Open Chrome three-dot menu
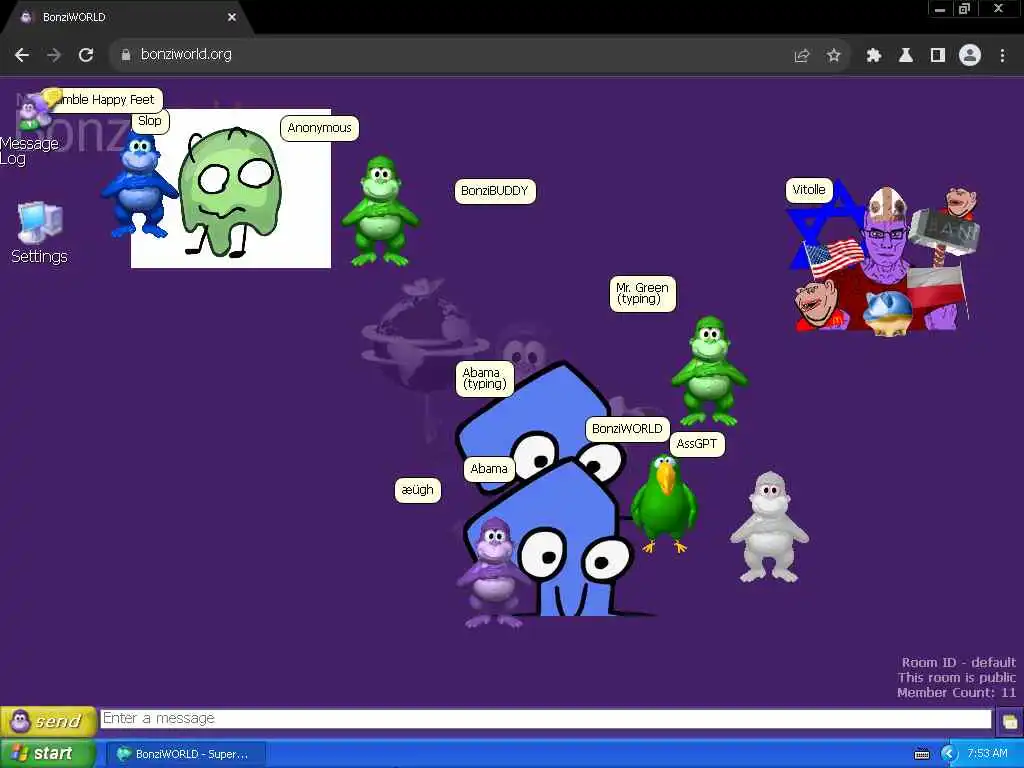1024x768 pixels. coord(1002,56)
